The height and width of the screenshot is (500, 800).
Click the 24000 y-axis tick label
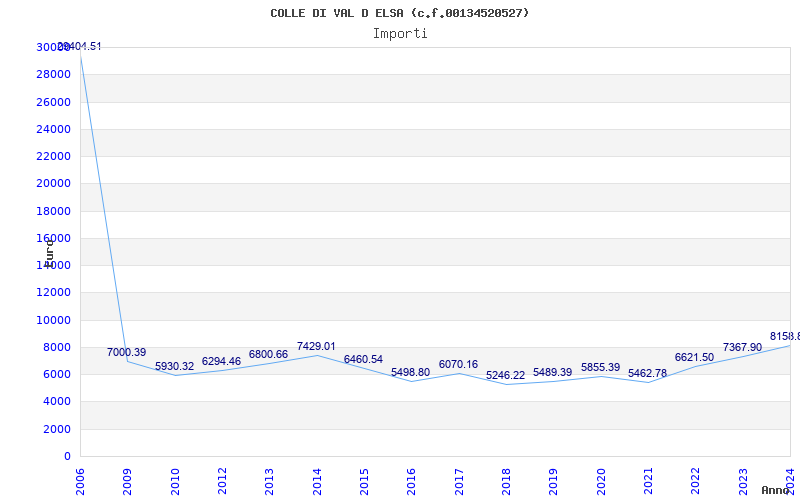(54, 129)
